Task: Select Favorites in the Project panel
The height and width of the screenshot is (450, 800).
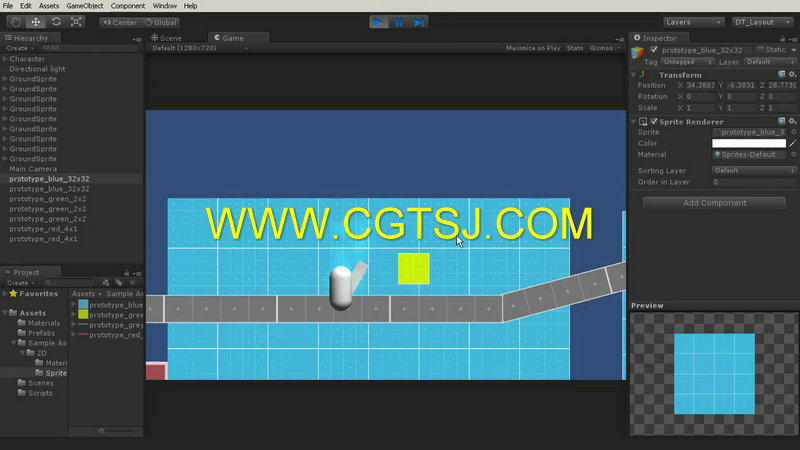Action: click(x=34, y=294)
